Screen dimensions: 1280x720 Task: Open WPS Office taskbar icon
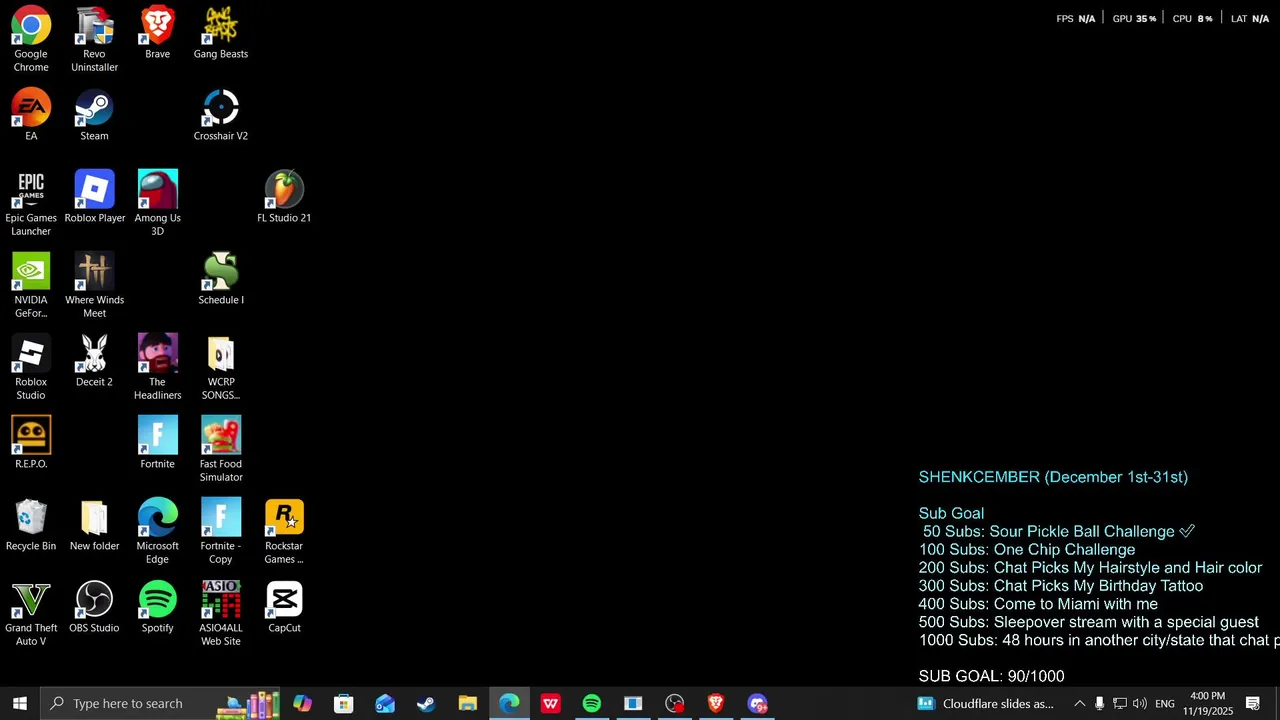(550, 703)
